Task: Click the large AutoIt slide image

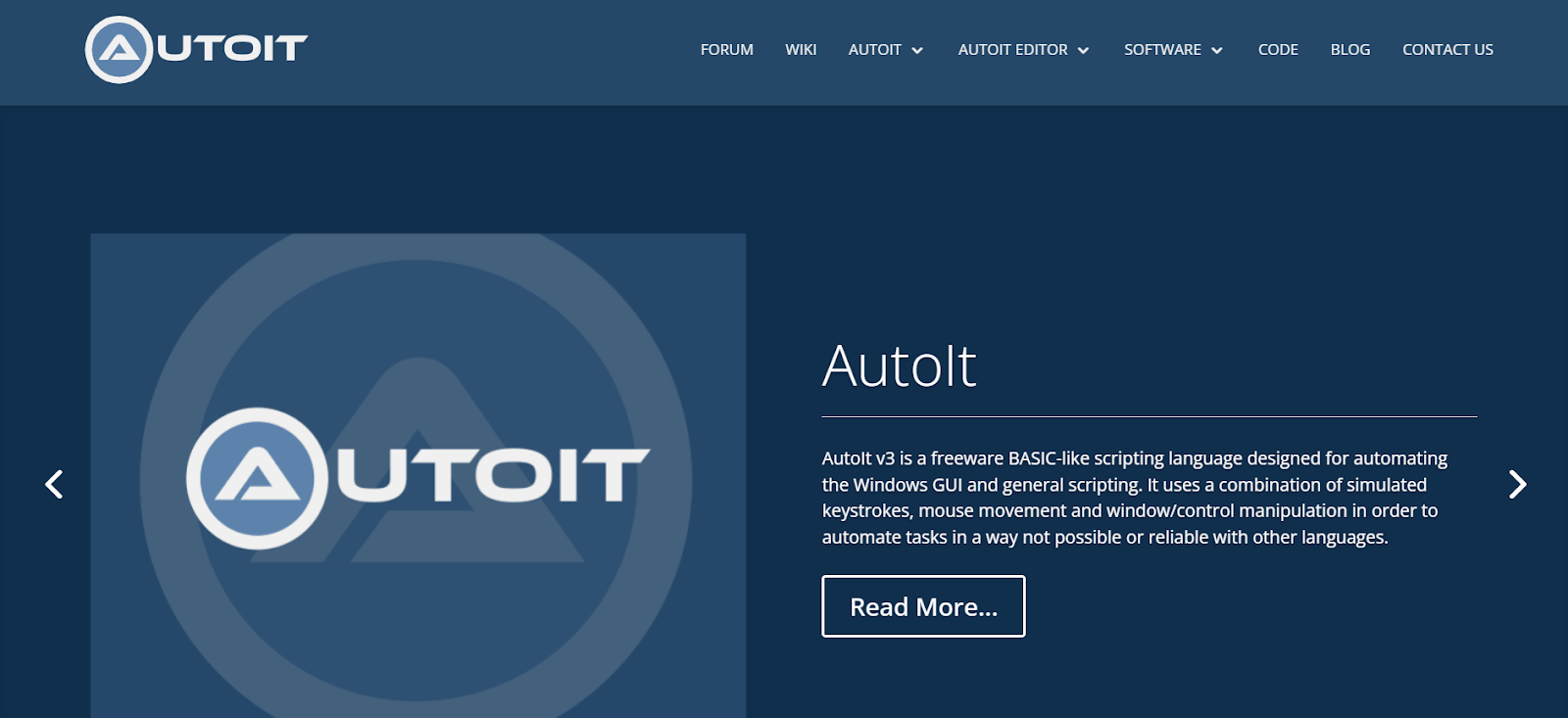Action: 418,476
